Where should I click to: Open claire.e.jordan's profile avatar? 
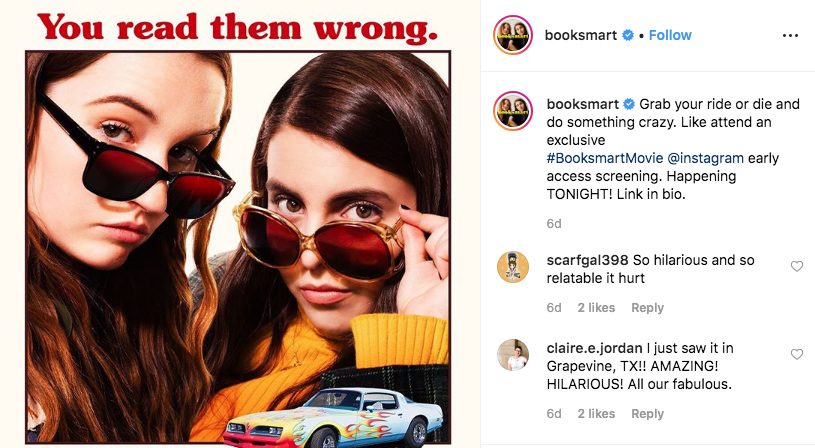pos(512,355)
